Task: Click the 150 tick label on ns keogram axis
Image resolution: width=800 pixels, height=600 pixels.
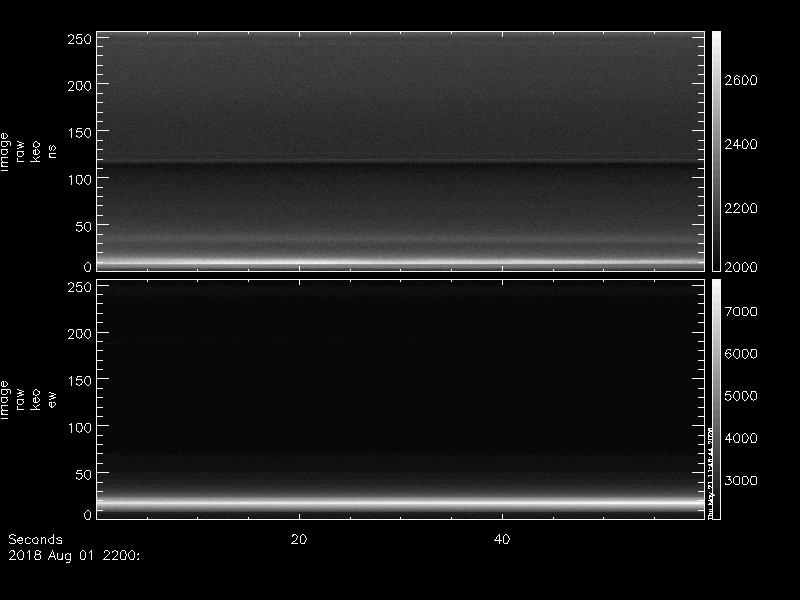Action: click(79, 133)
